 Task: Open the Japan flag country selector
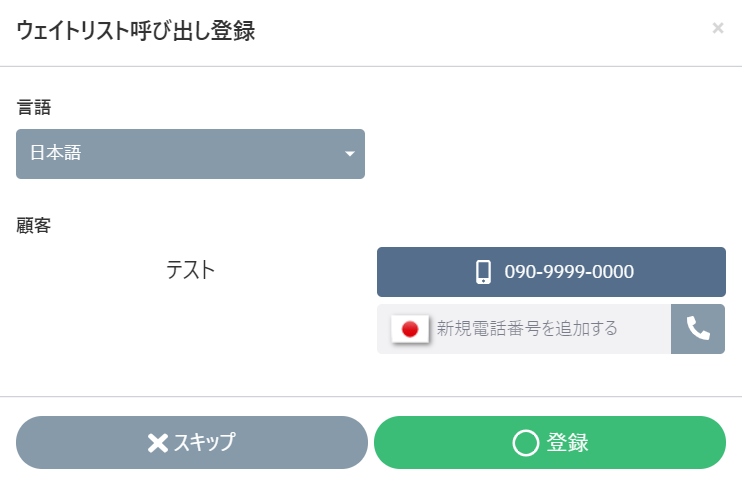409,328
